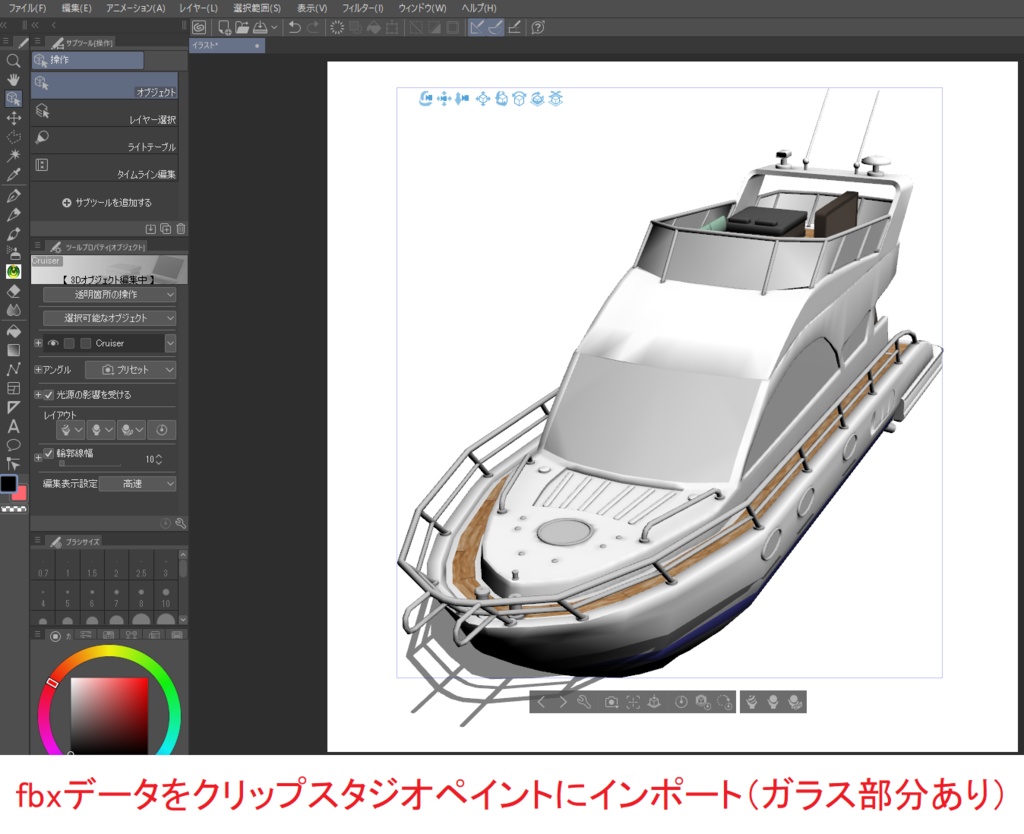The height and width of the screenshot is (834, 1024).
Task: Open the 選択可能なオブジェクト dropdown
Action: click(x=110, y=318)
